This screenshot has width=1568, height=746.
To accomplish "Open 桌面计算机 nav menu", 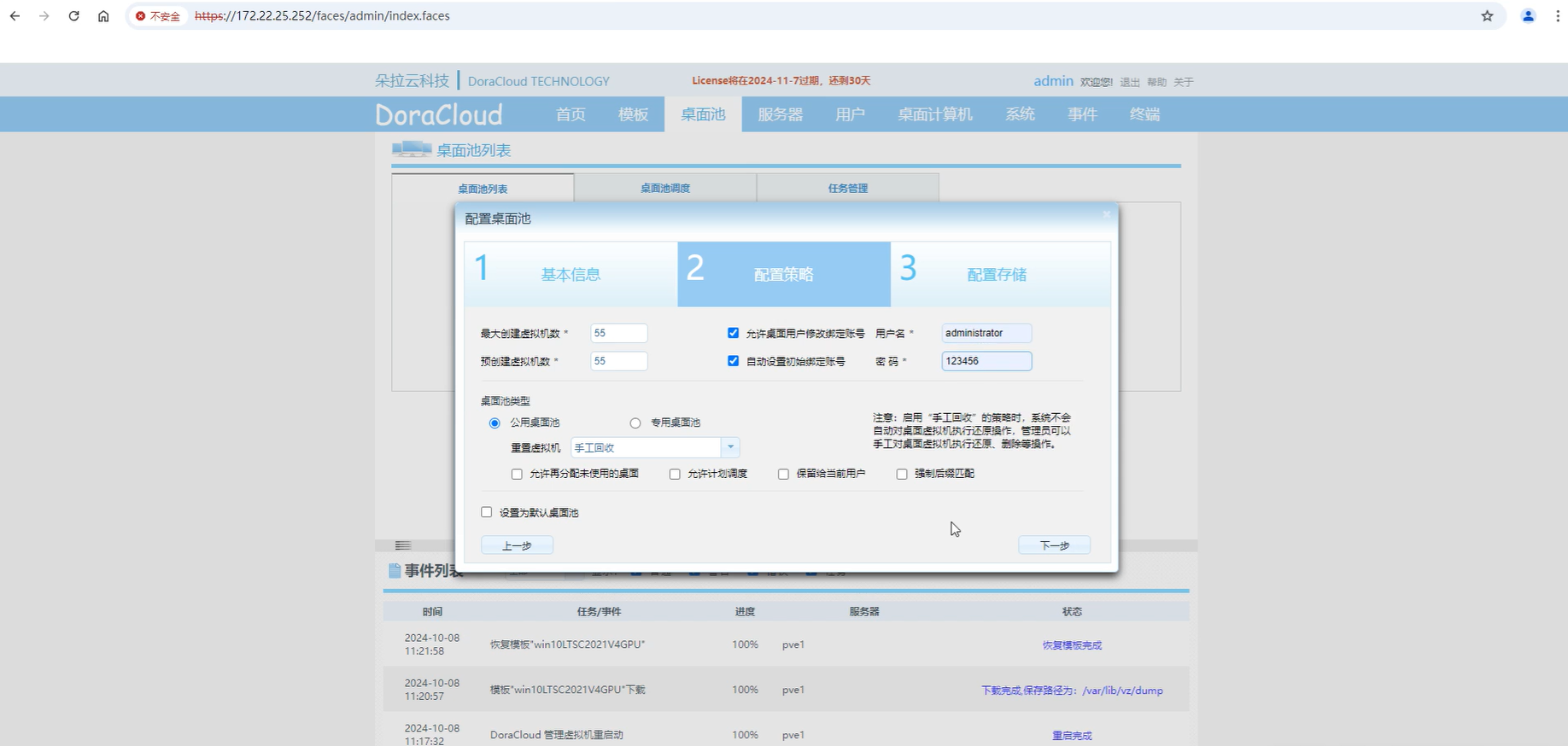I will pyautogui.click(x=935, y=114).
